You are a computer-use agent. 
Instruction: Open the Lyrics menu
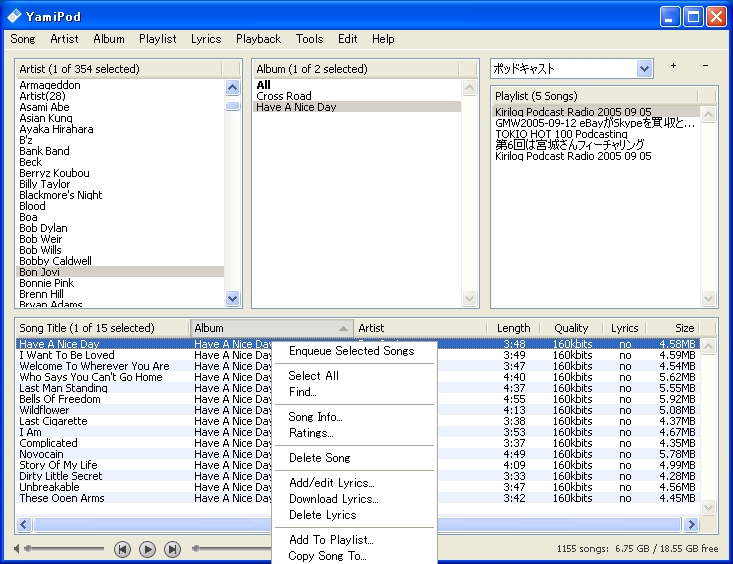pyautogui.click(x=206, y=39)
